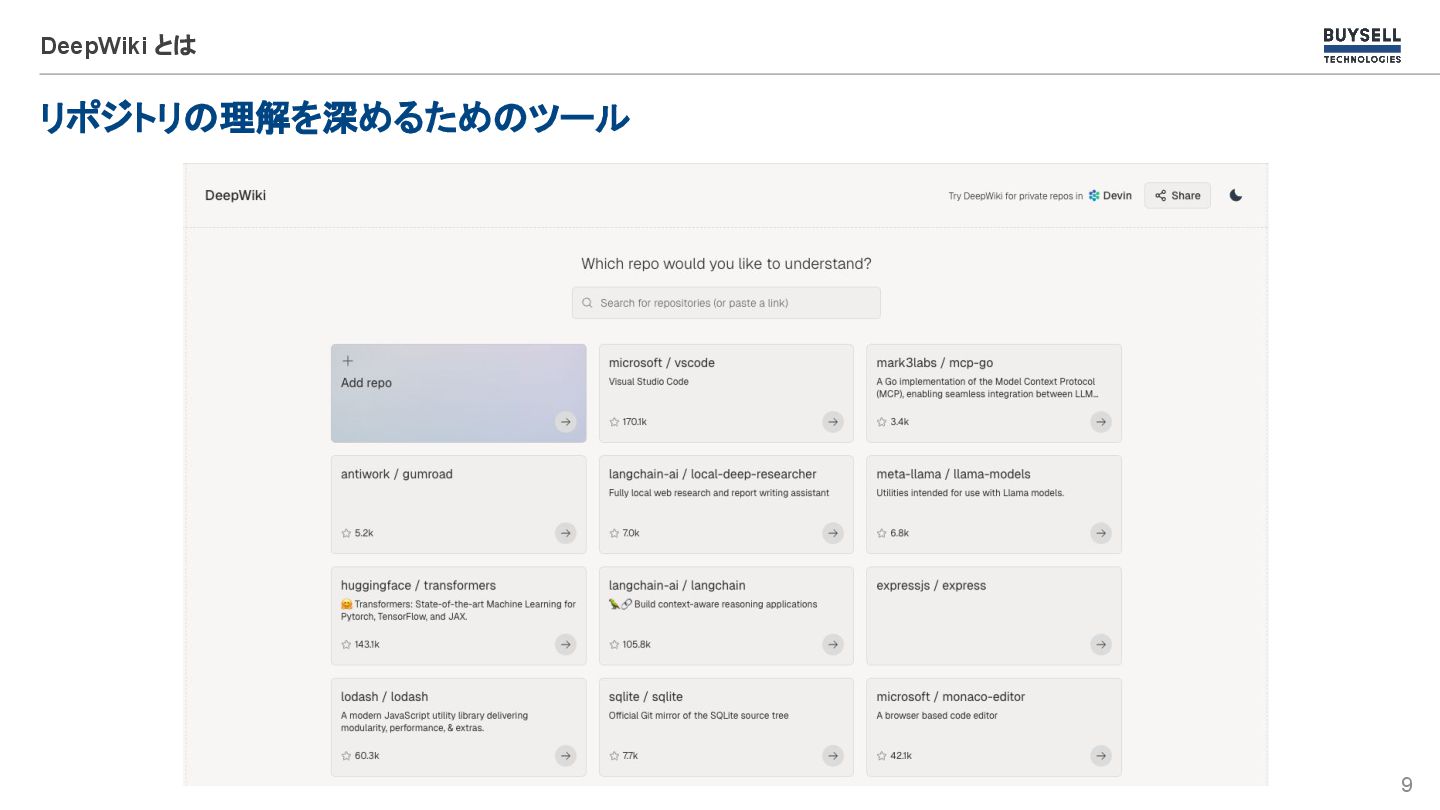The height and width of the screenshot is (810, 1440).
Task: Select the antiwork / gumroad title
Action: (x=397, y=474)
